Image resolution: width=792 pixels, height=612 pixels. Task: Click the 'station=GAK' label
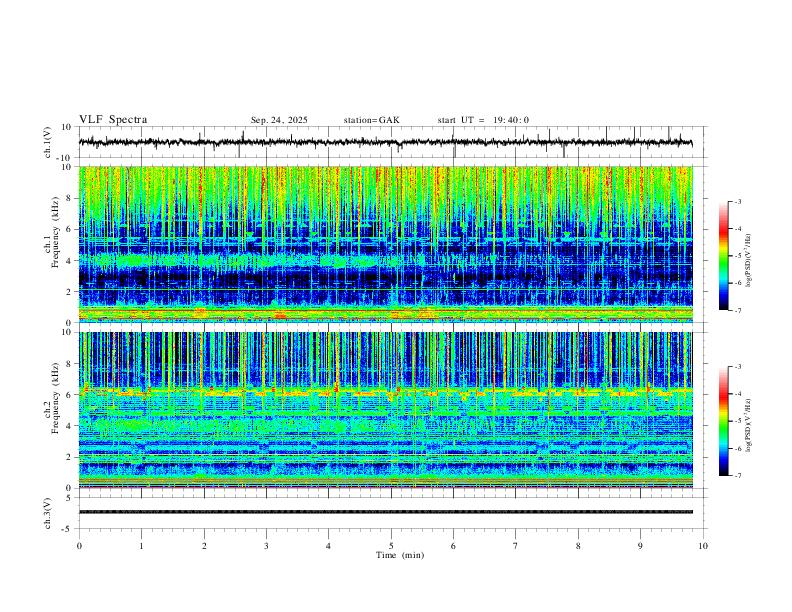(371, 120)
